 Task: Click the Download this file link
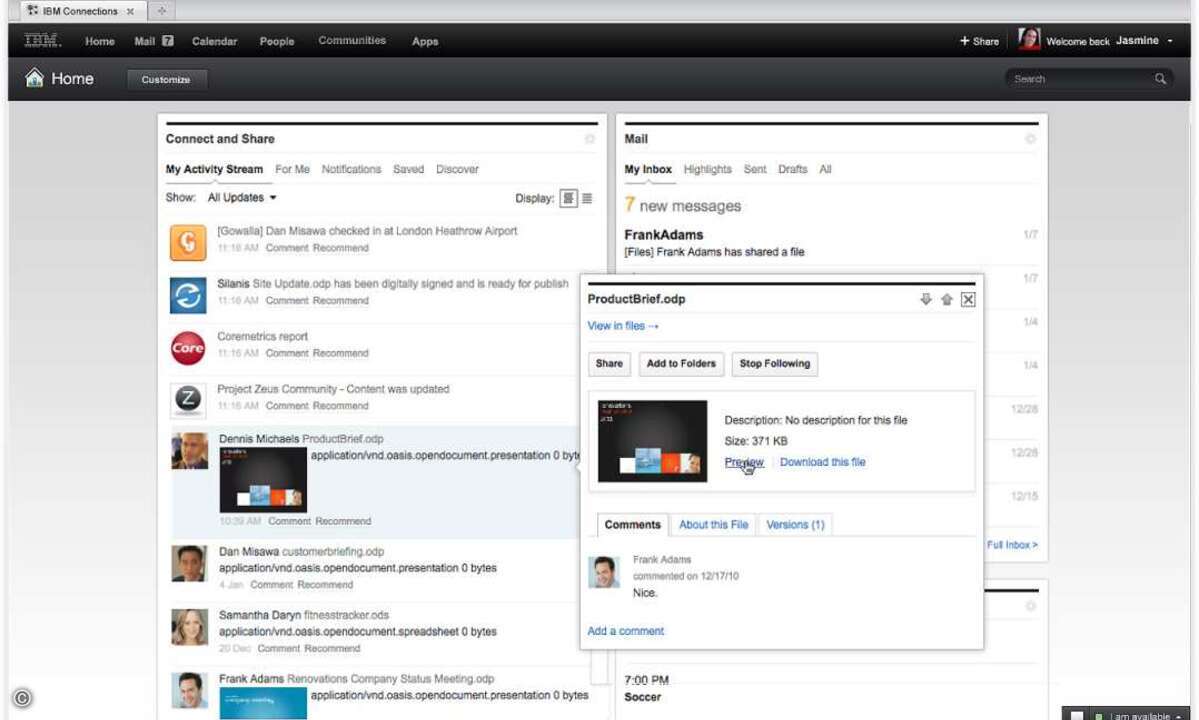(823, 462)
